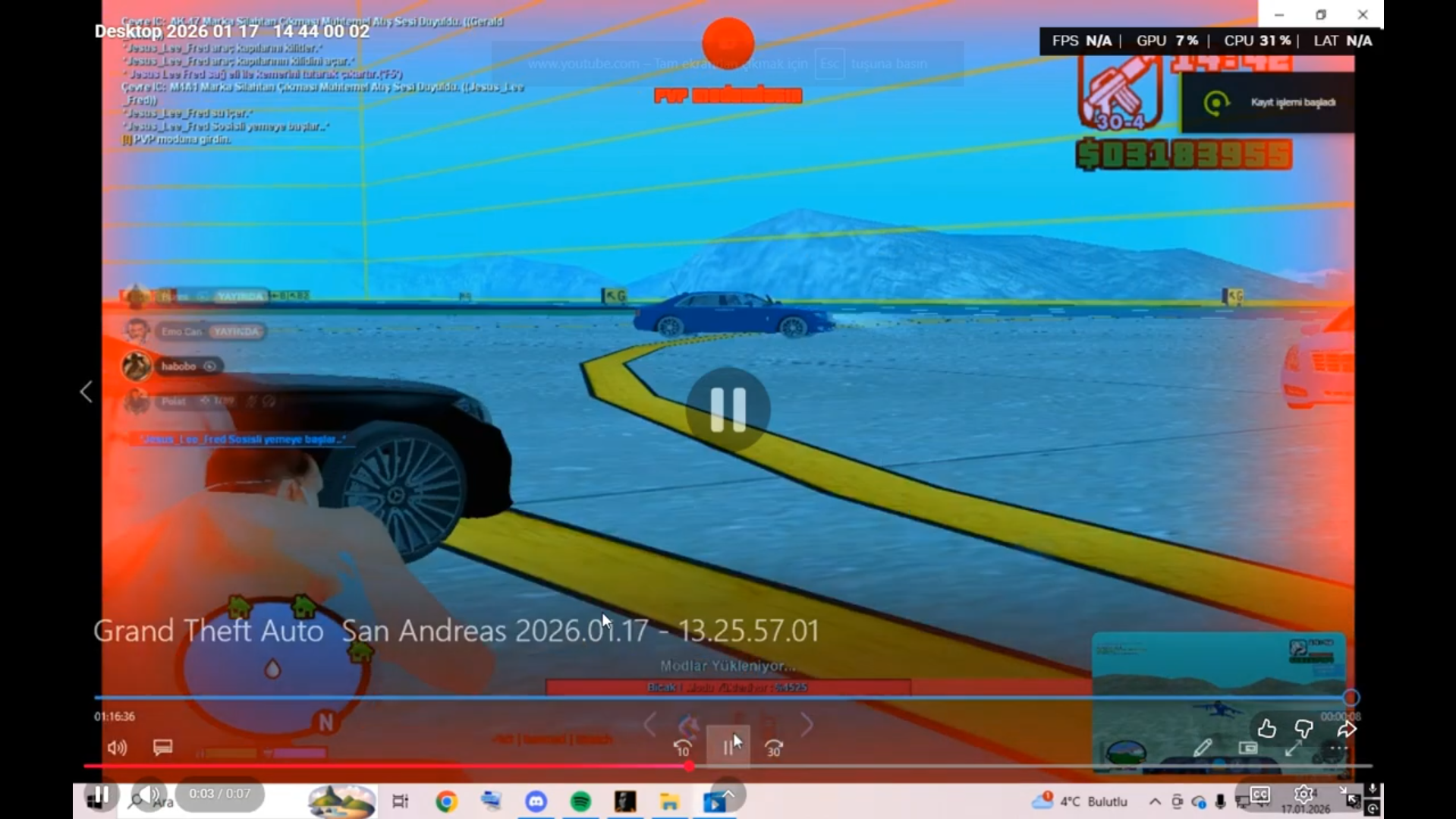Click the right chevron above the forward button

pos(807,725)
